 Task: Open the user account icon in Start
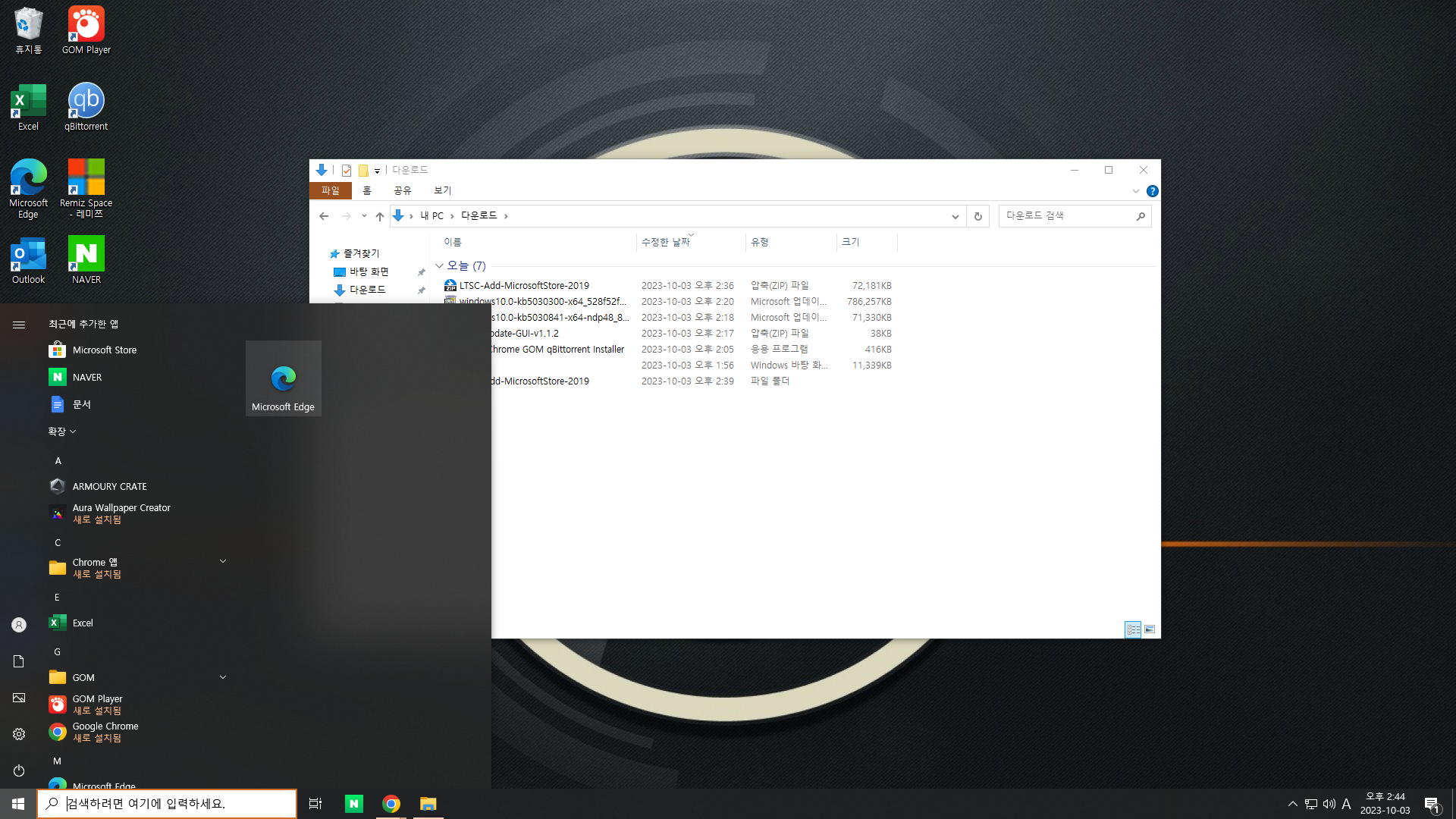pyautogui.click(x=19, y=625)
